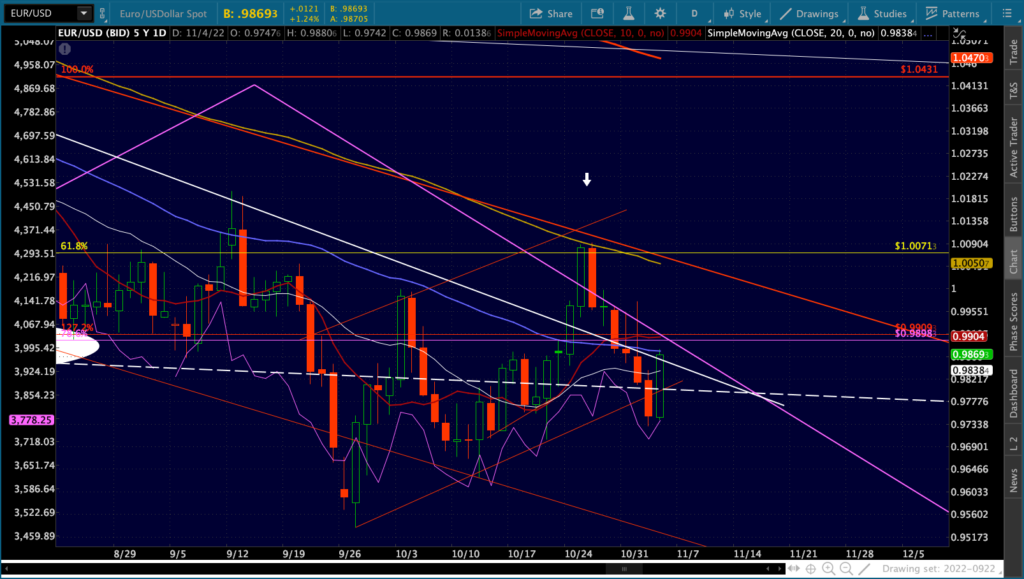This screenshot has width=1024, height=579.
Task: Click the red SimpleMovingAvg (CLOSE, 10) label
Action: pos(581,33)
